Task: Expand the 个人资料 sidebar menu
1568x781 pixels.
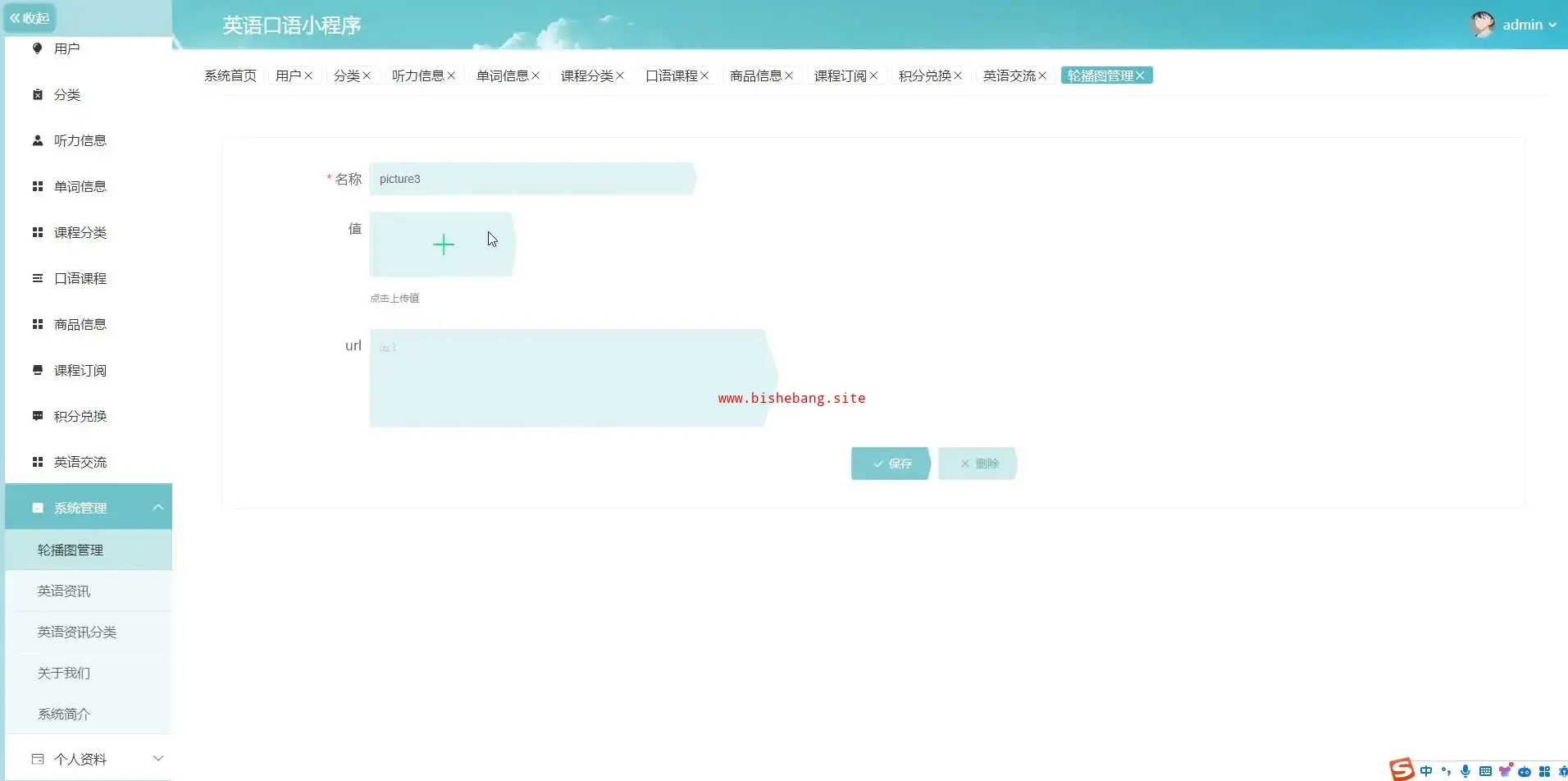Action: pos(157,759)
